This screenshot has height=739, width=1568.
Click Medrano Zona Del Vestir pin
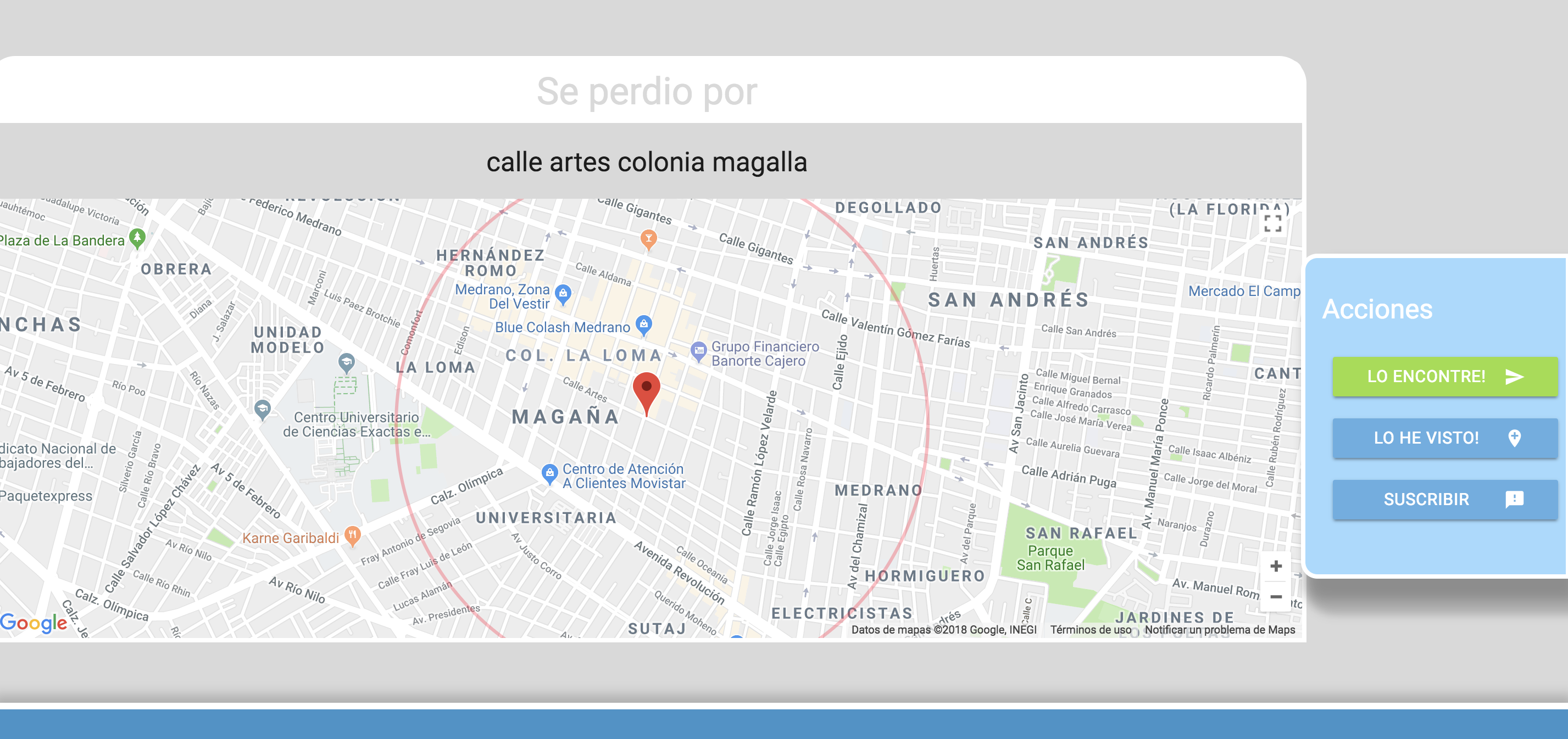pyautogui.click(x=564, y=294)
